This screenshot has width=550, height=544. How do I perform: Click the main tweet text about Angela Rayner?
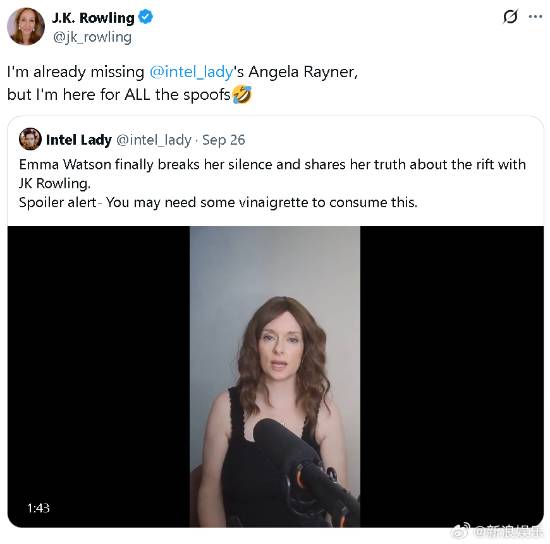pyautogui.click(x=182, y=83)
